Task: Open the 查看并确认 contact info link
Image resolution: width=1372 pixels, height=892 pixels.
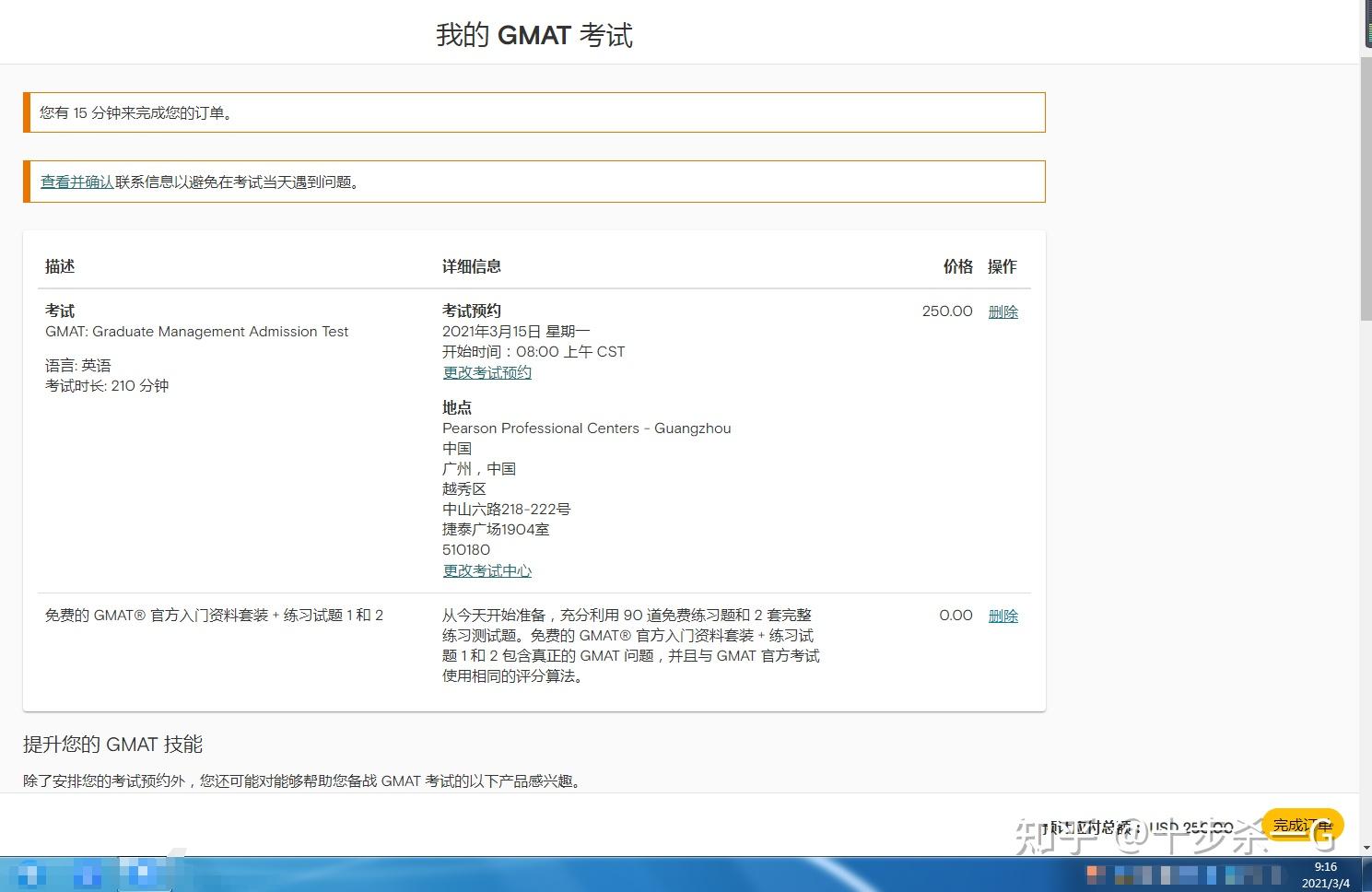Action: click(77, 182)
